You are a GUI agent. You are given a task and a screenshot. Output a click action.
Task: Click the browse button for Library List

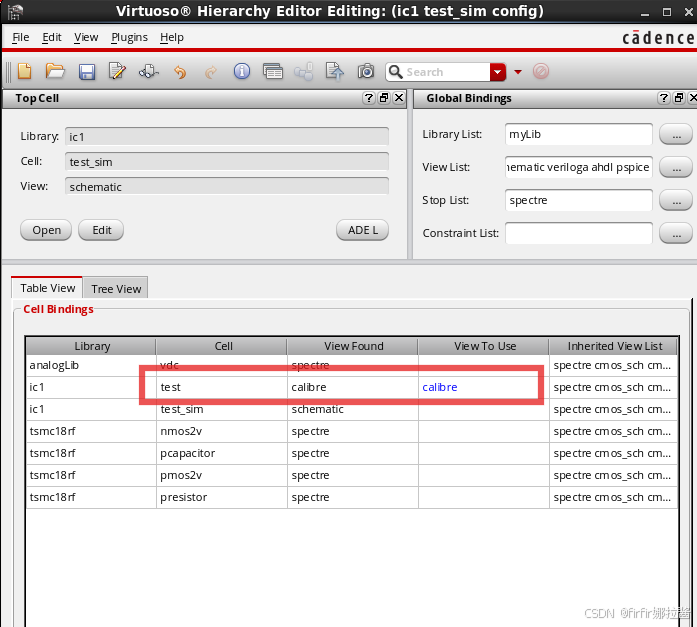click(x=676, y=134)
